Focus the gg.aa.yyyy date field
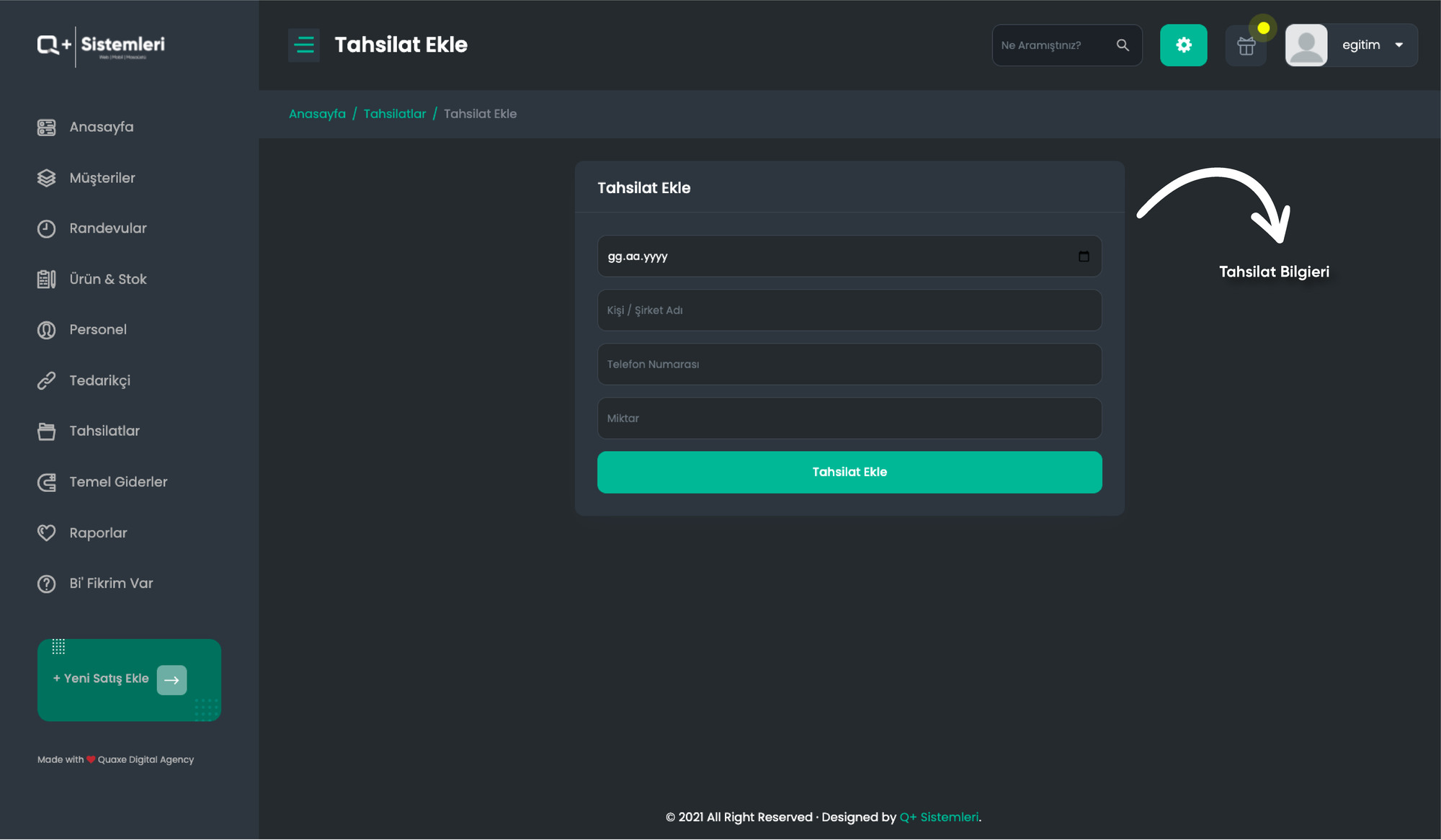The height and width of the screenshot is (840, 1441). pos(849,256)
